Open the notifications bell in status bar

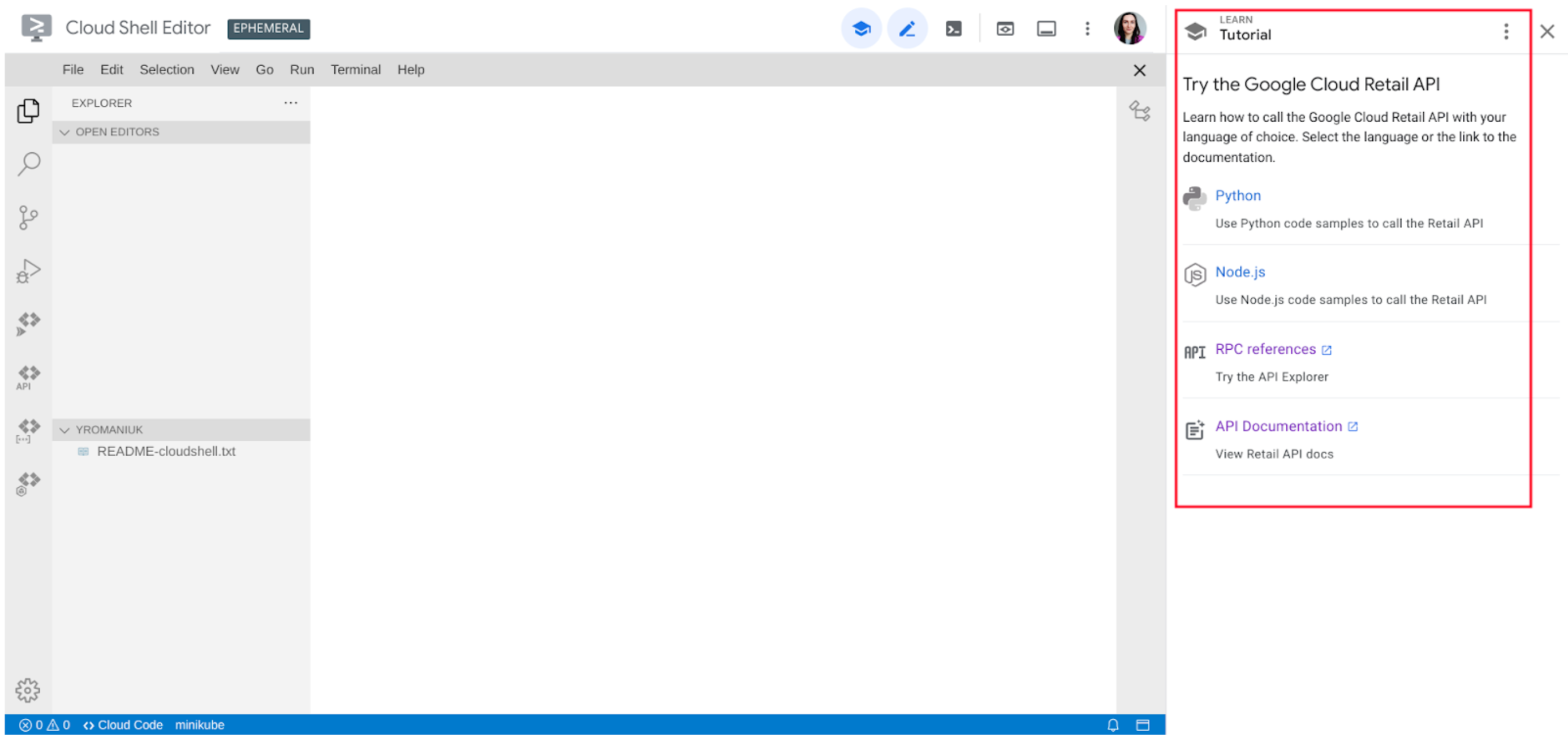1113,725
